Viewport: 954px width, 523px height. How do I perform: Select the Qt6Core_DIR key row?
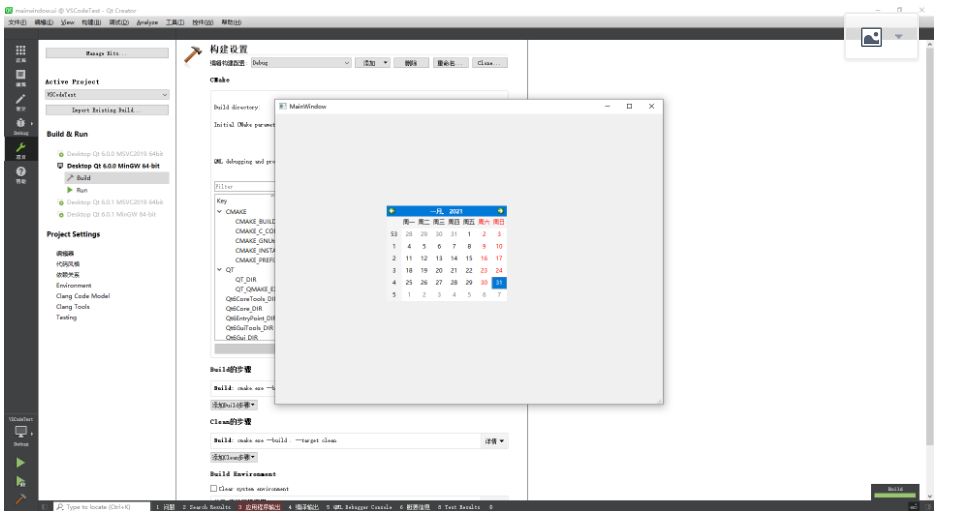pos(244,308)
